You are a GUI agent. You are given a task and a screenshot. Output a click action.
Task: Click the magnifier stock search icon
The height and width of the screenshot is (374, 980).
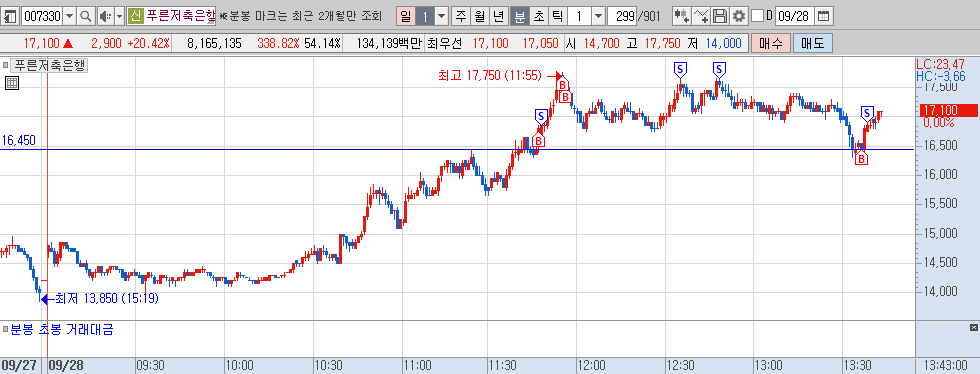86,16
